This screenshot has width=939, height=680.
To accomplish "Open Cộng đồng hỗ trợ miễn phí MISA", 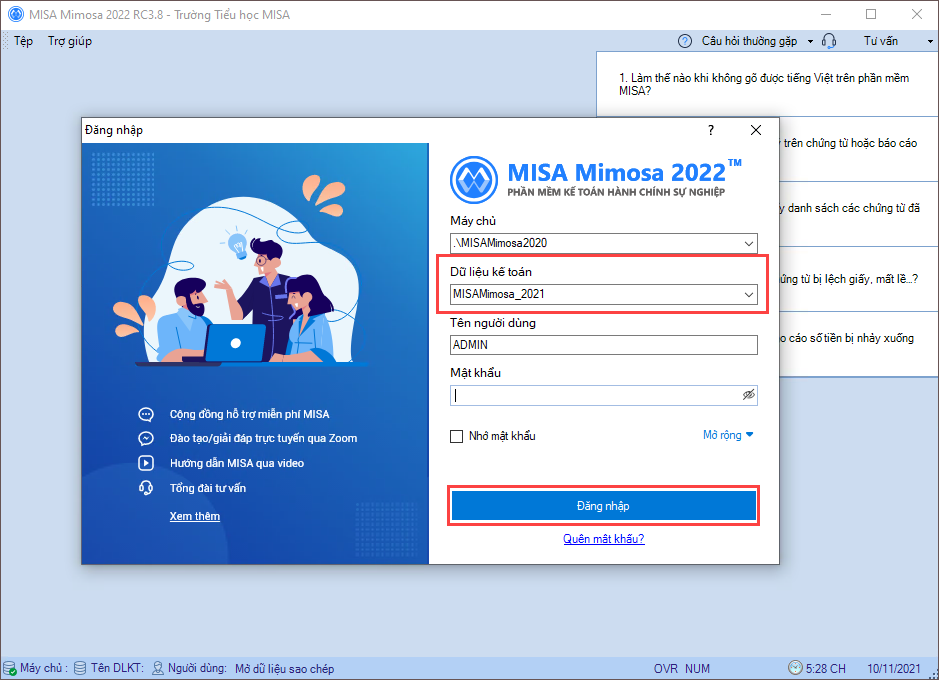I will [249, 414].
